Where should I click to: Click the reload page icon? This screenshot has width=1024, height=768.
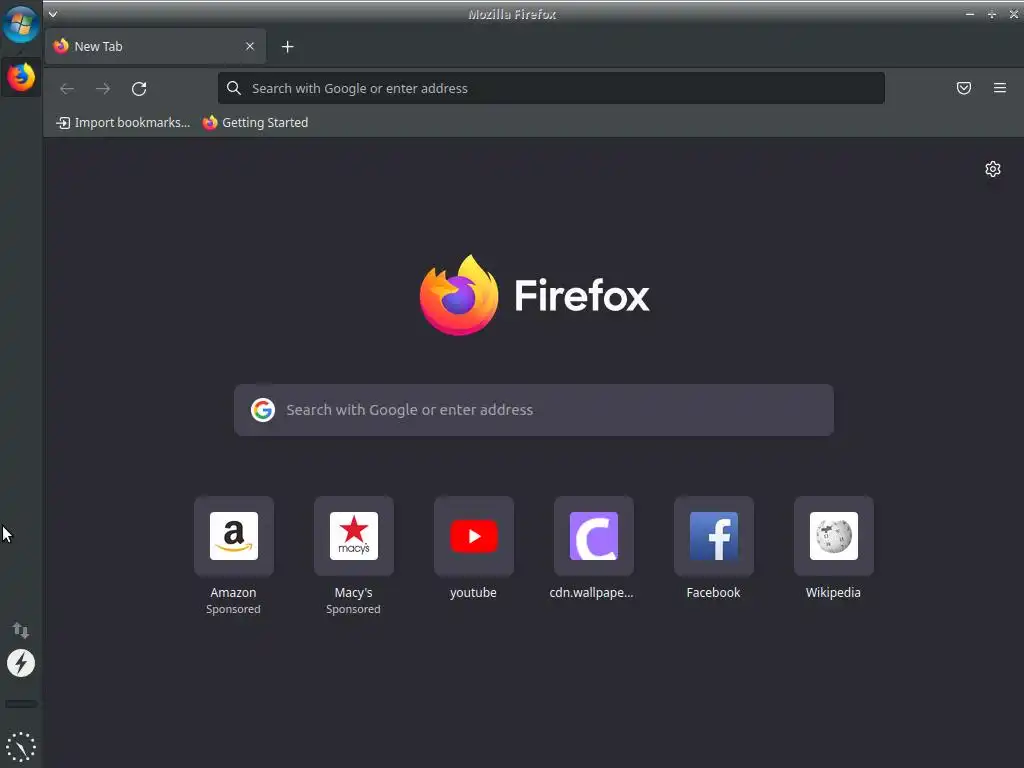click(x=139, y=89)
